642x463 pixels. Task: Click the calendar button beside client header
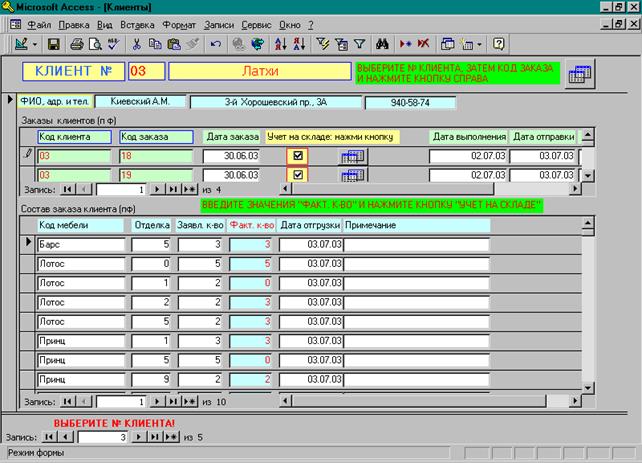pyautogui.click(x=579, y=73)
